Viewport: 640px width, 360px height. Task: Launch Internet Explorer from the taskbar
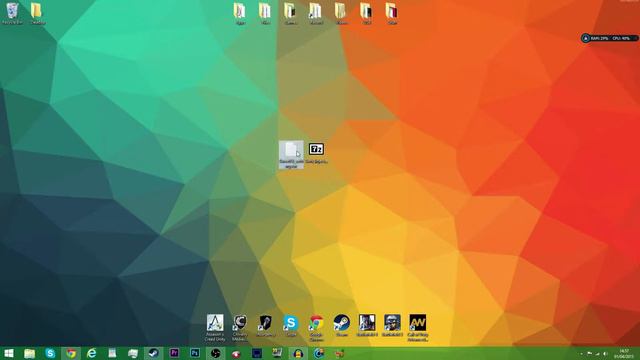pyautogui.click(x=91, y=353)
